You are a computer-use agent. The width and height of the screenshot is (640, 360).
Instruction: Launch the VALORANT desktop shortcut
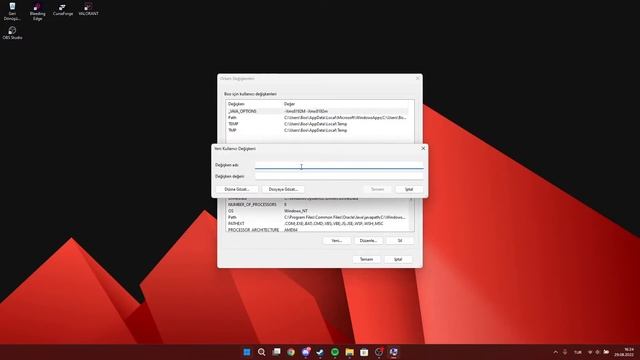click(x=88, y=9)
